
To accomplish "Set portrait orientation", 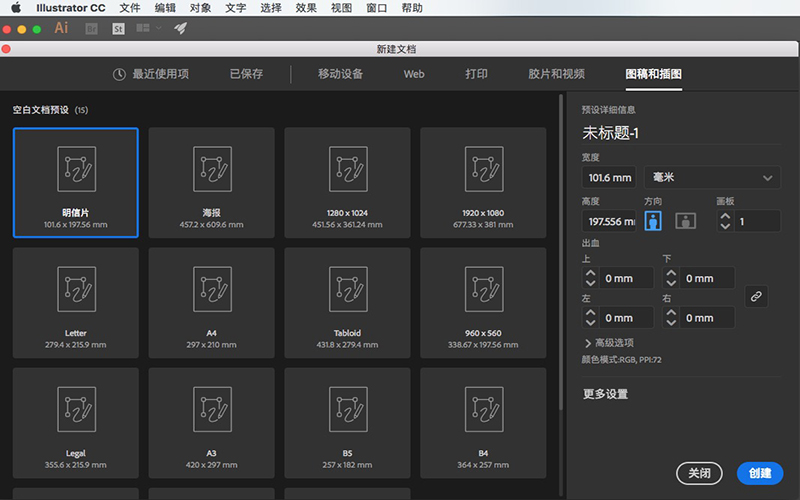I will (x=653, y=221).
